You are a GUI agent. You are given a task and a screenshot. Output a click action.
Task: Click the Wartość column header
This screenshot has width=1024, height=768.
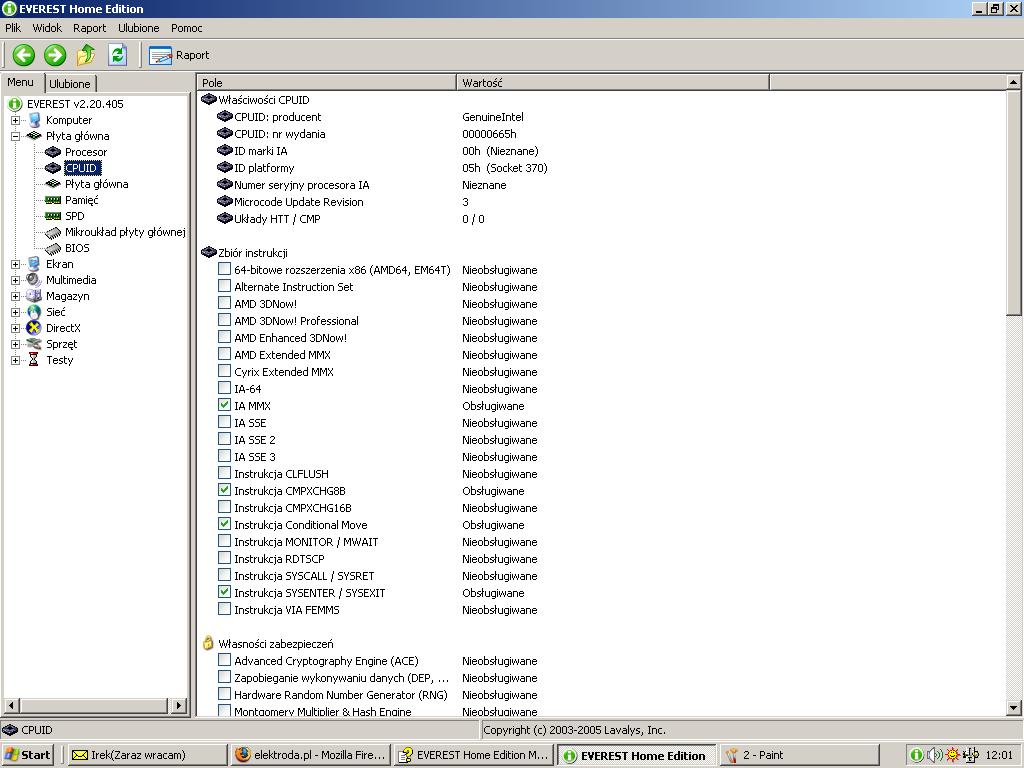point(613,83)
